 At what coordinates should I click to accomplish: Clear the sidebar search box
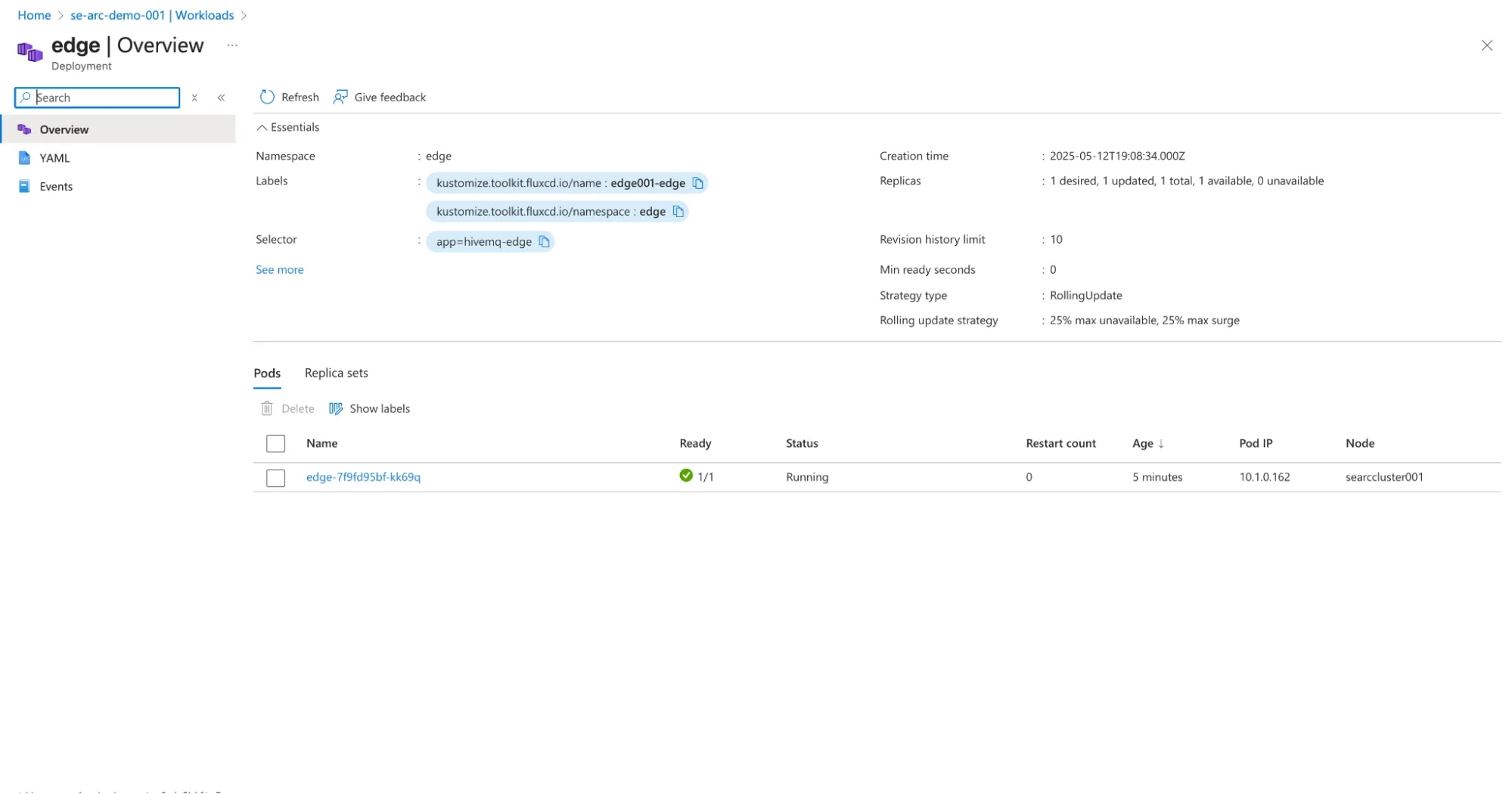(194, 98)
